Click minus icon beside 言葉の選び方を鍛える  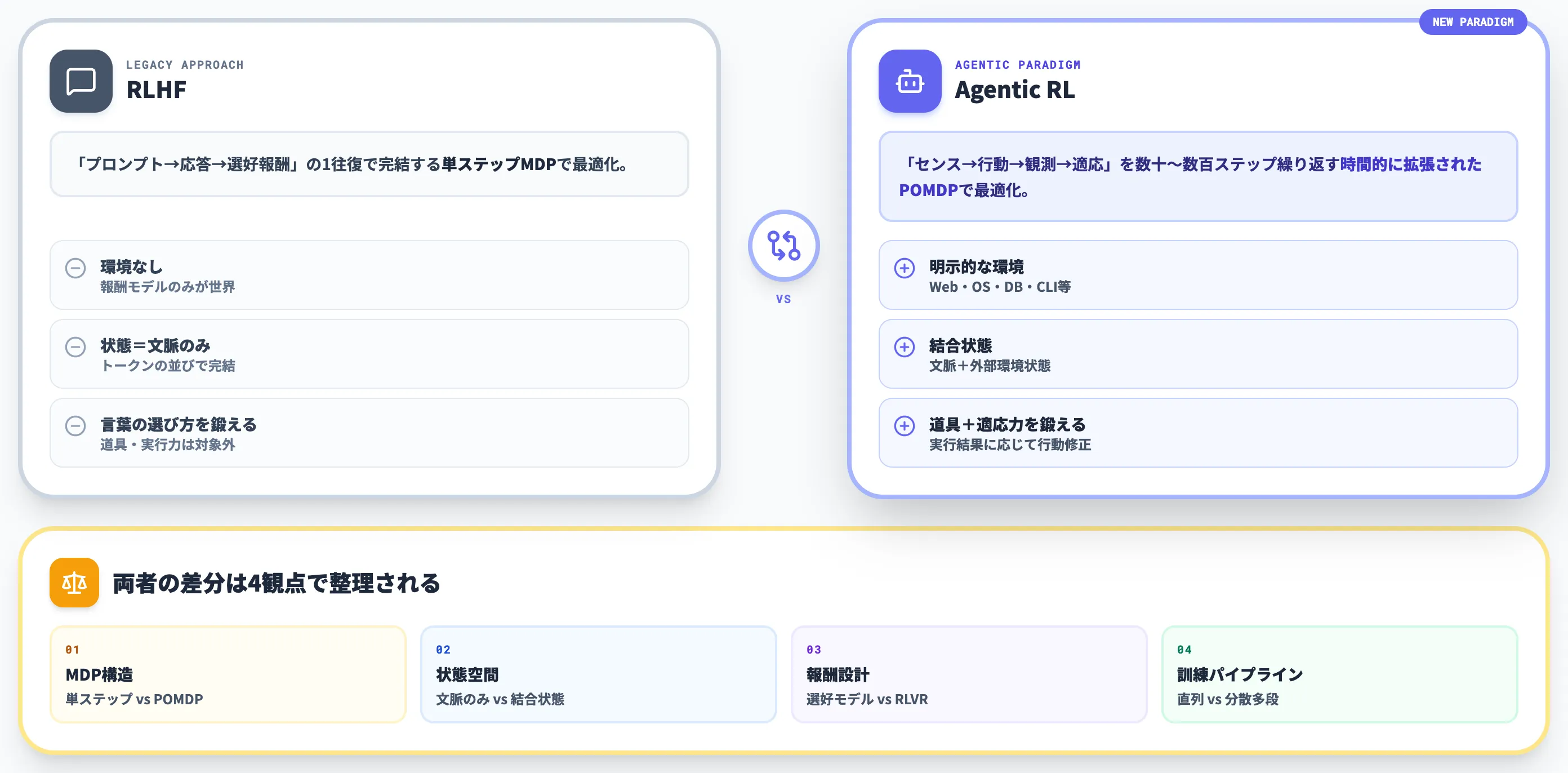tap(75, 426)
